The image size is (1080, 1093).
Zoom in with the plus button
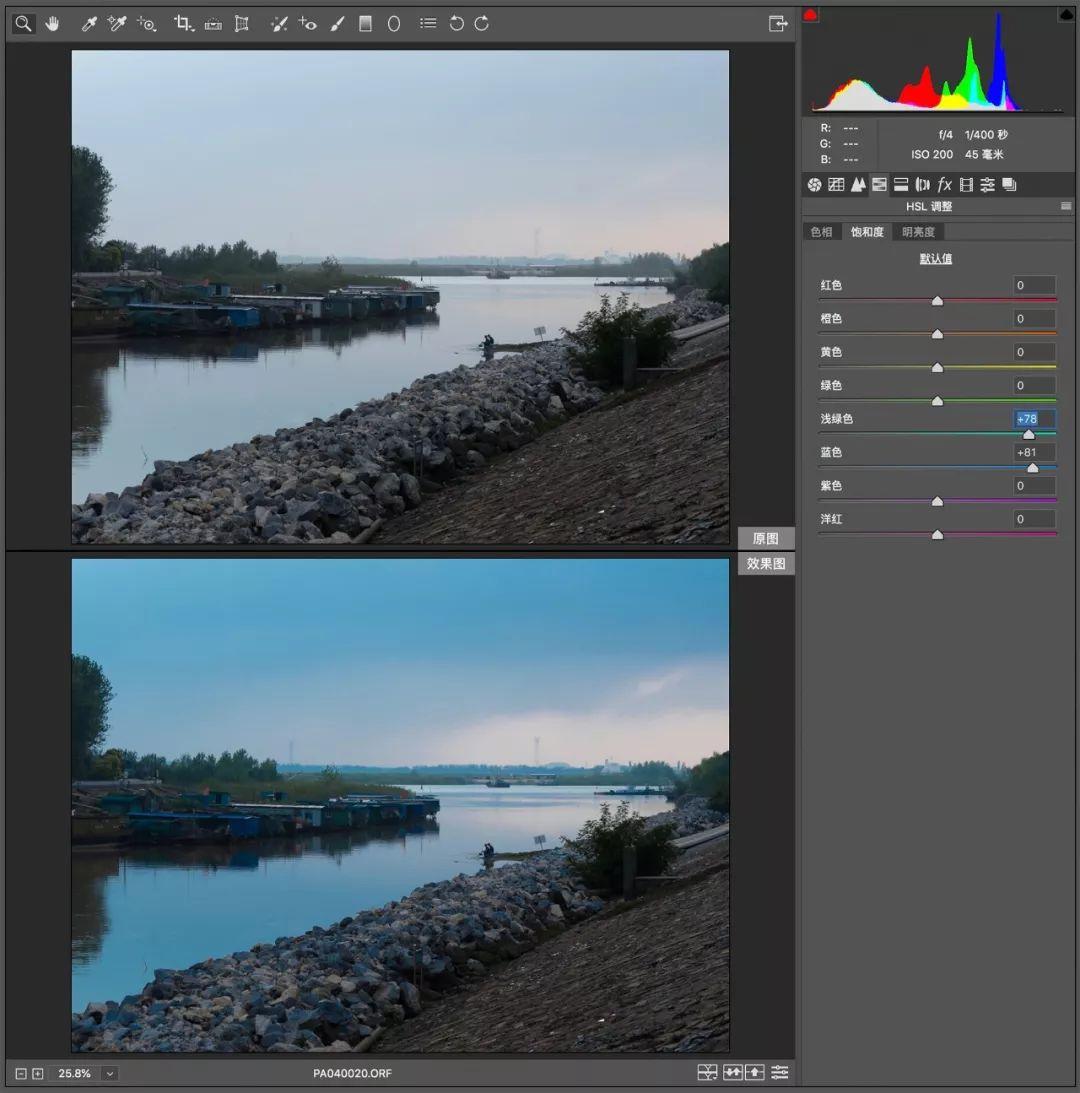38,1073
